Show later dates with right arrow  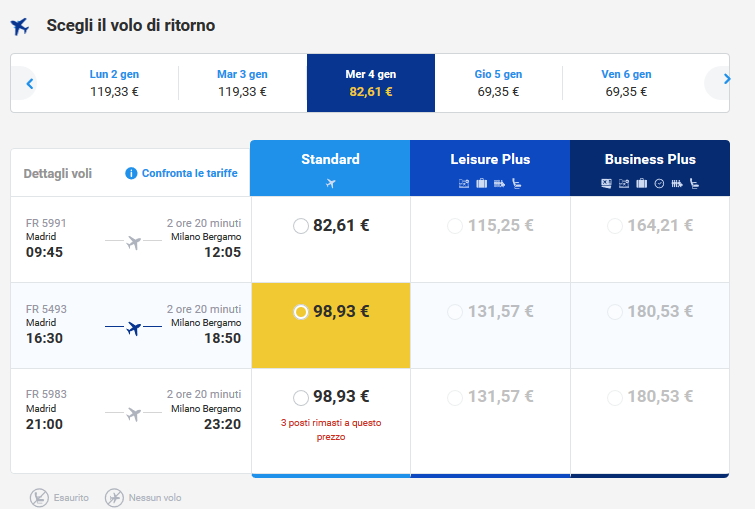[x=726, y=80]
